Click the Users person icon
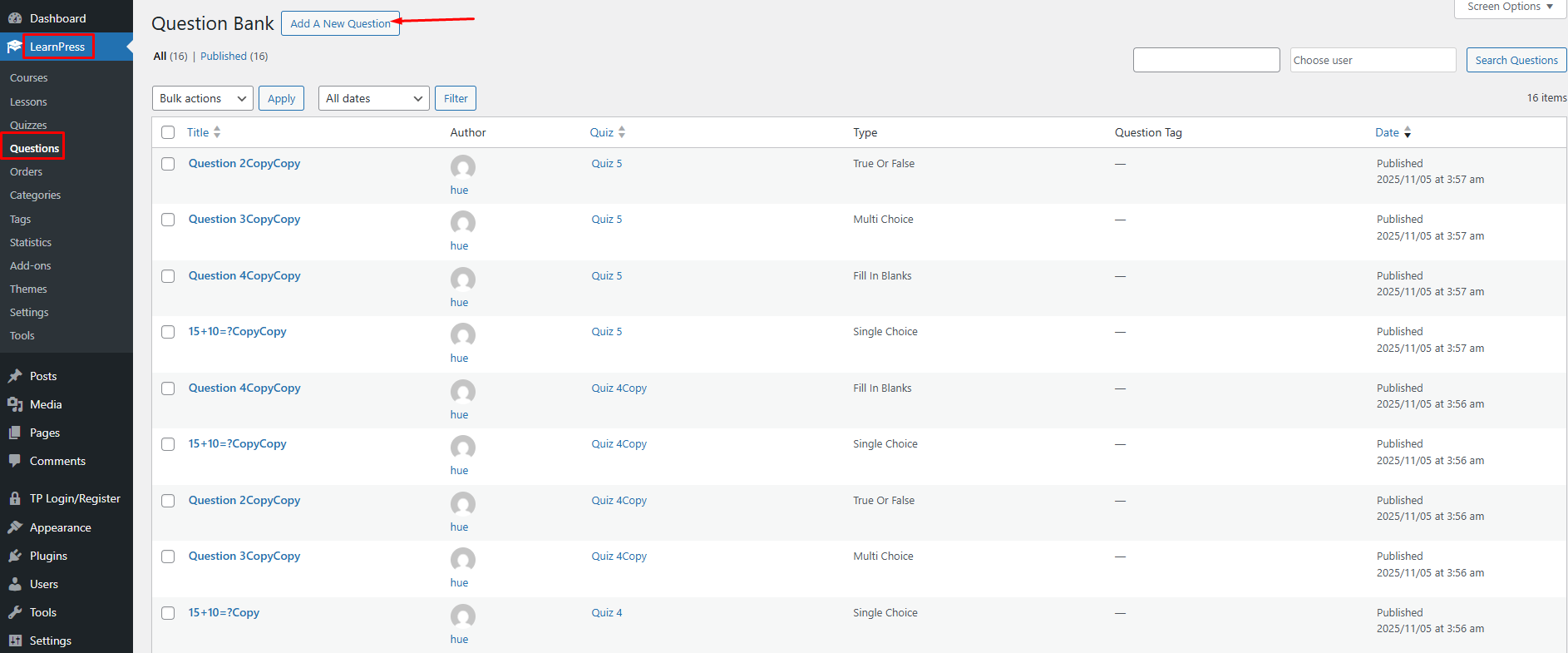The image size is (1568, 653). tap(15, 584)
